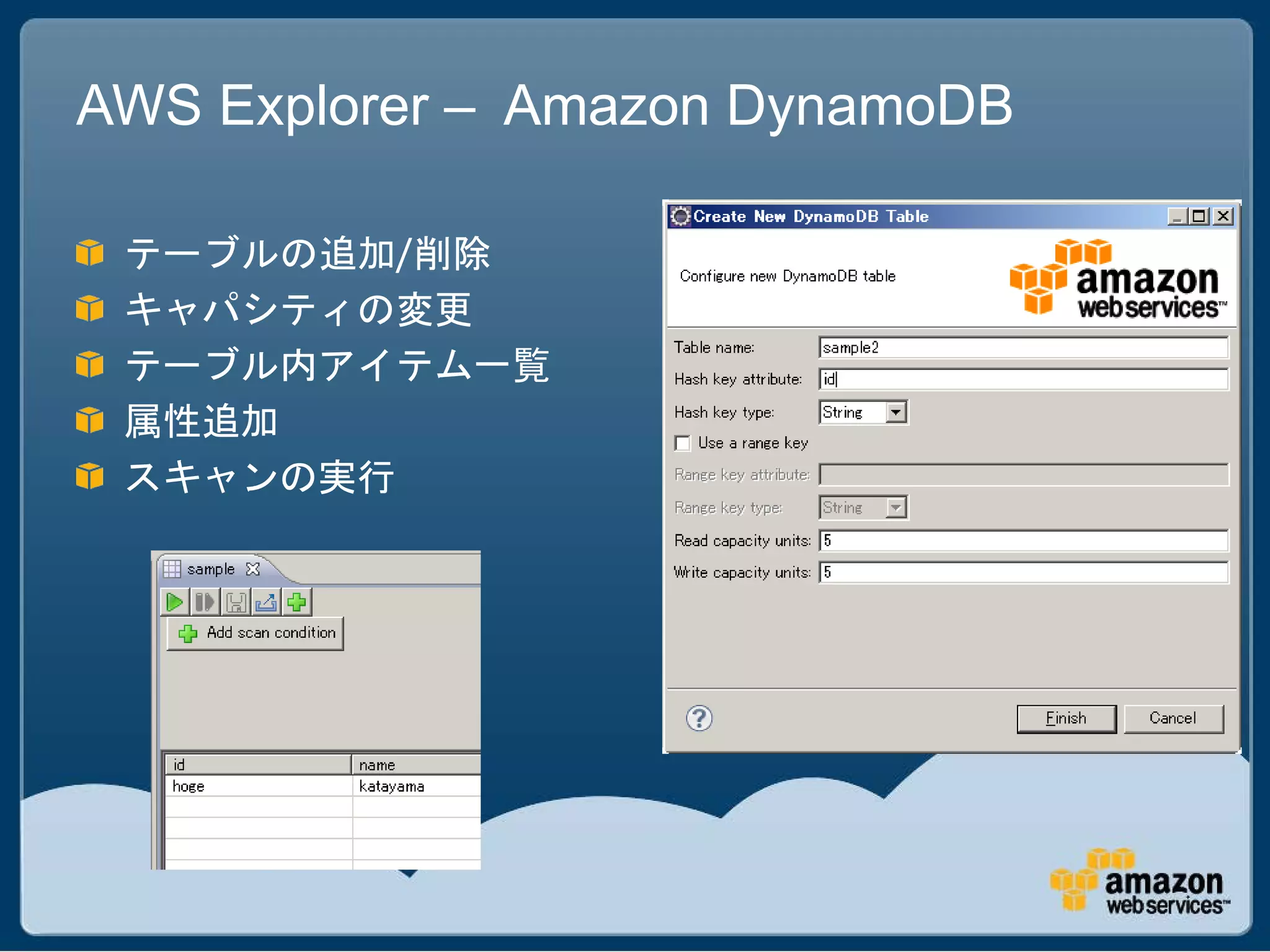The height and width of the screenshot is (952, 1270).
Task: Maximize the Create New DynamoDB Table dialog
Action: click(1199, 216)
